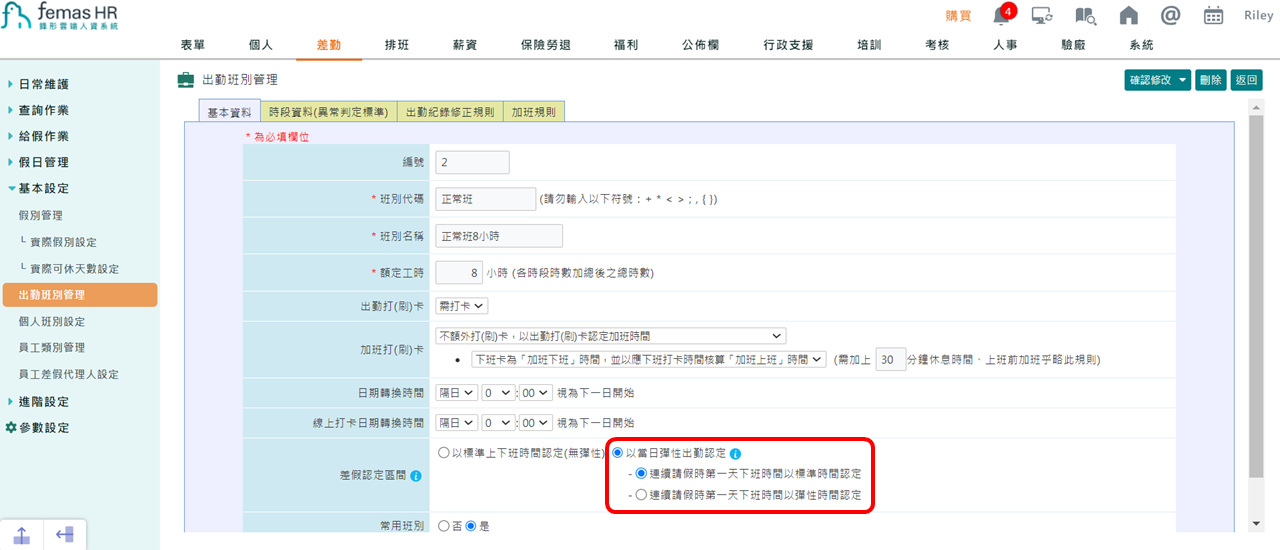Click the @ mail icon in header
Viewport: 1280px width, 550px height.
click(x=1171, y=16)
